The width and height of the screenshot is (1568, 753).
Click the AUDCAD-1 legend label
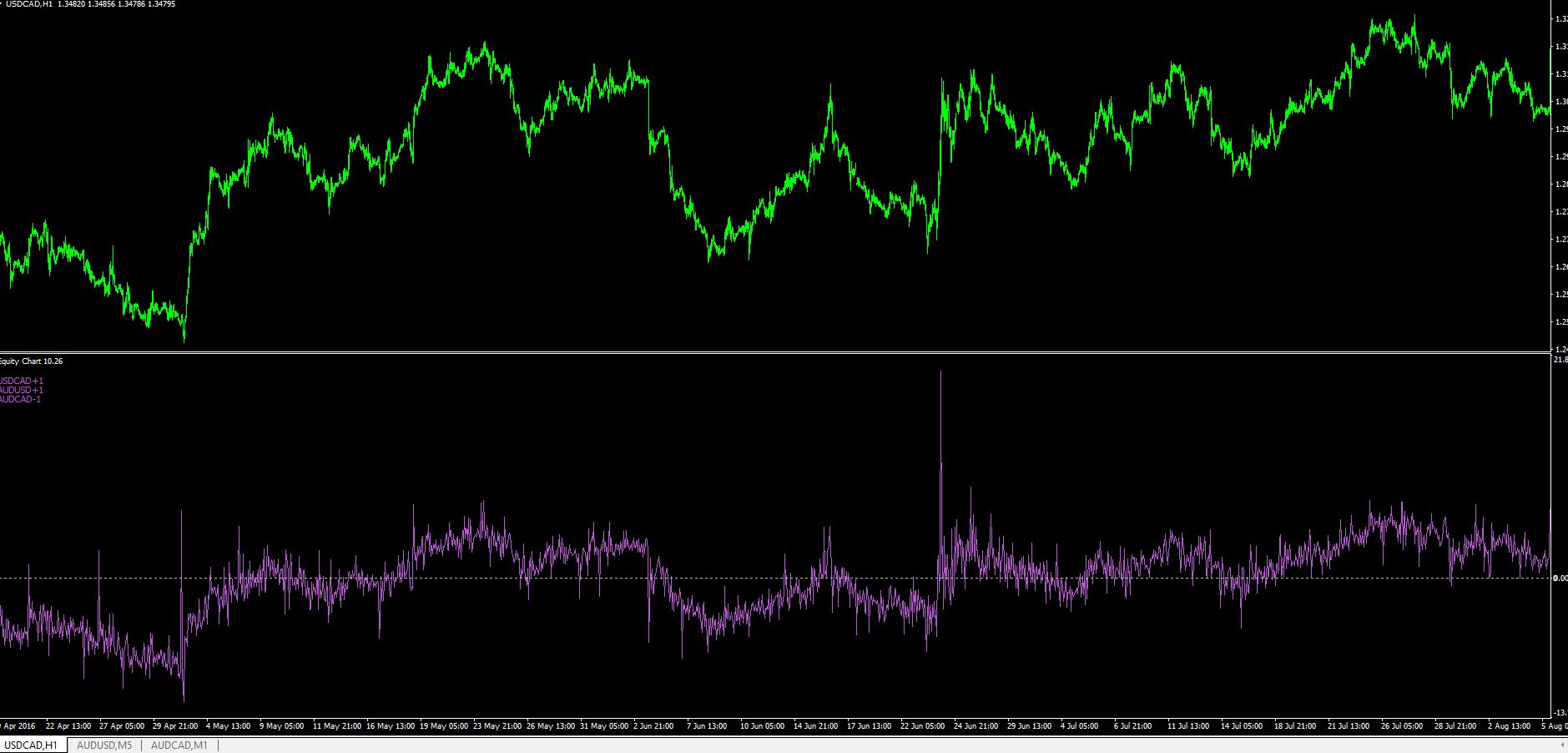point(21,399)
